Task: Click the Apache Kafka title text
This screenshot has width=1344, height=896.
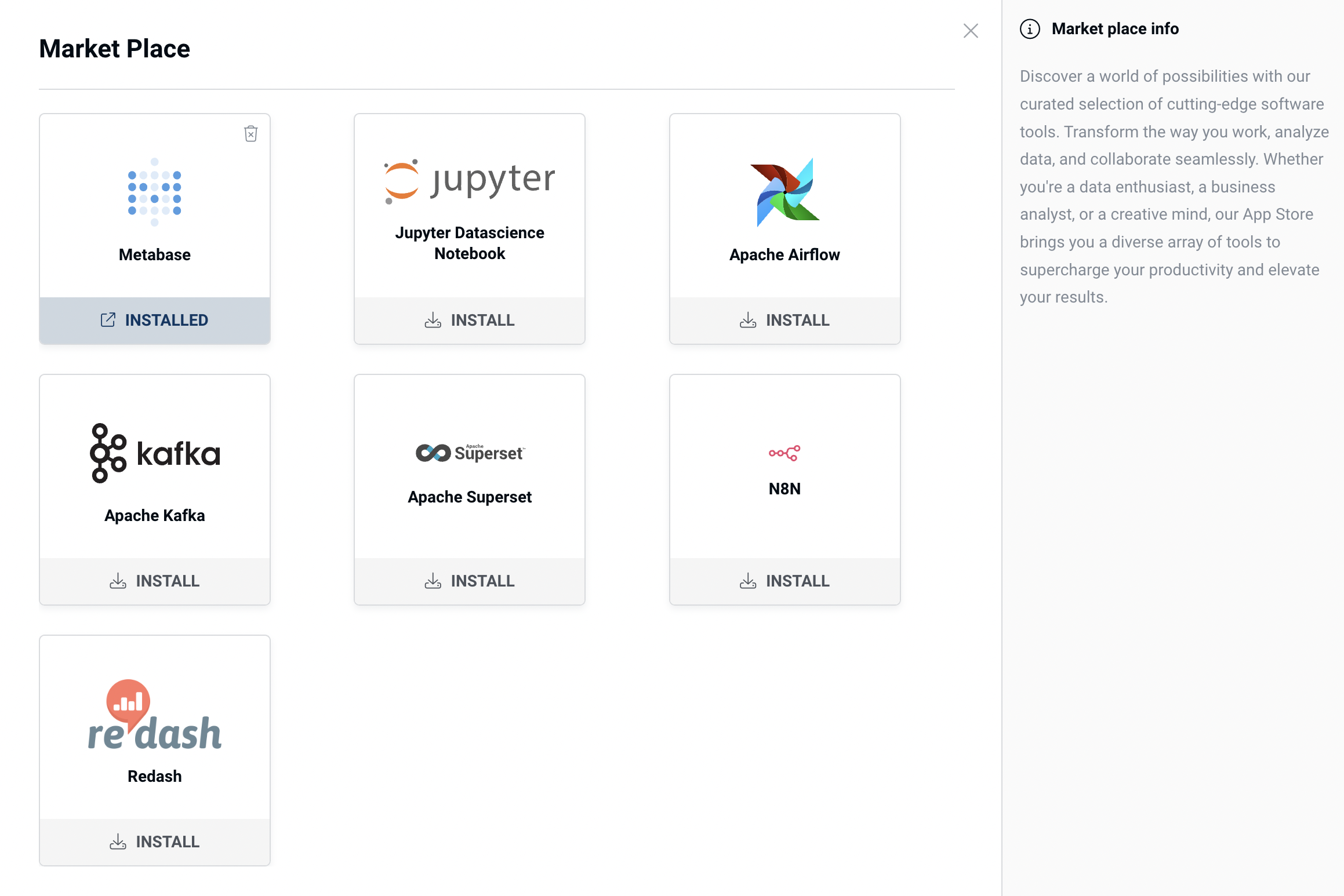Action: [155, 515]
